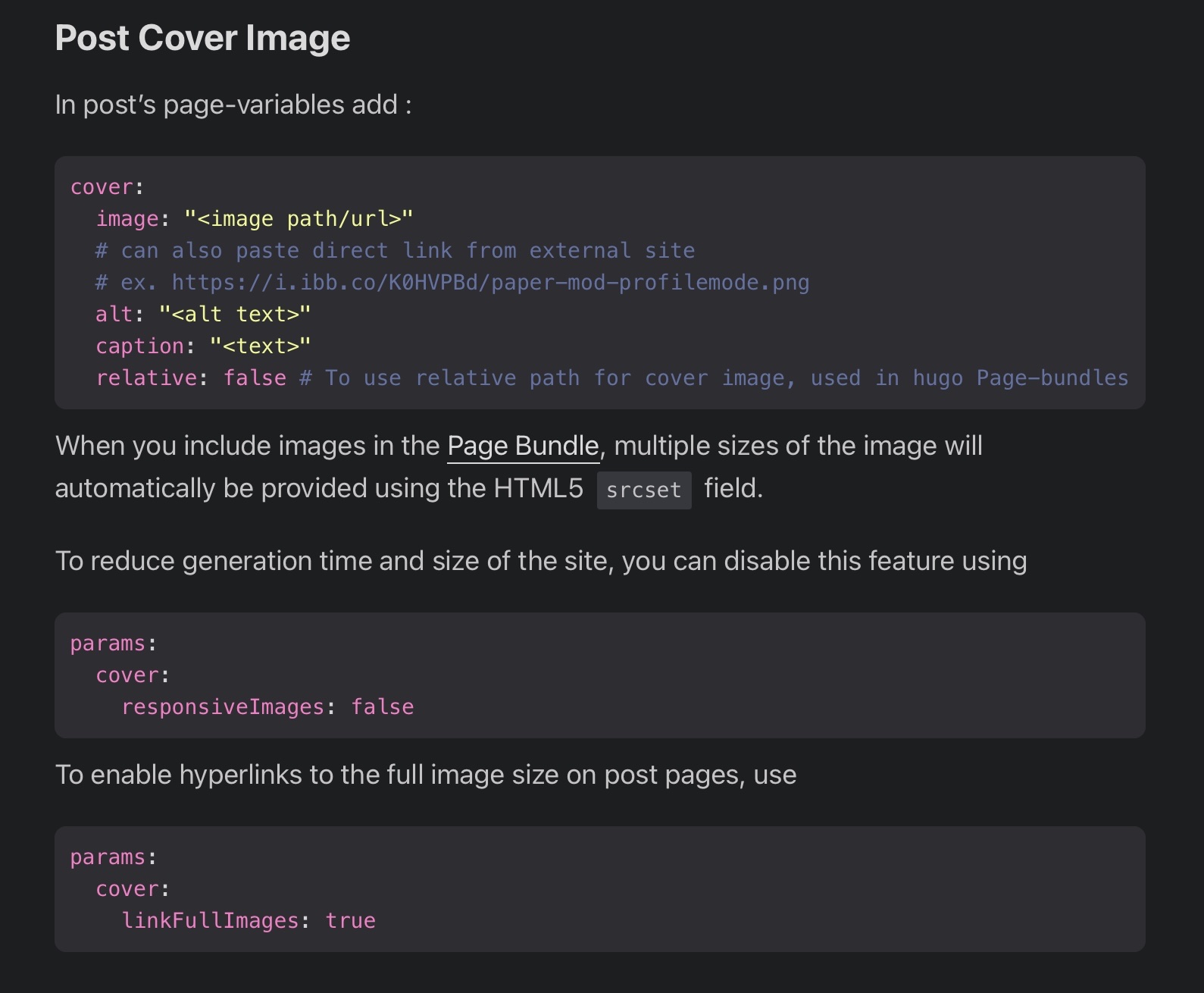This screenshot has width=1204, height=993.
Task: Click the alt text string value
Action: [235, 315]
